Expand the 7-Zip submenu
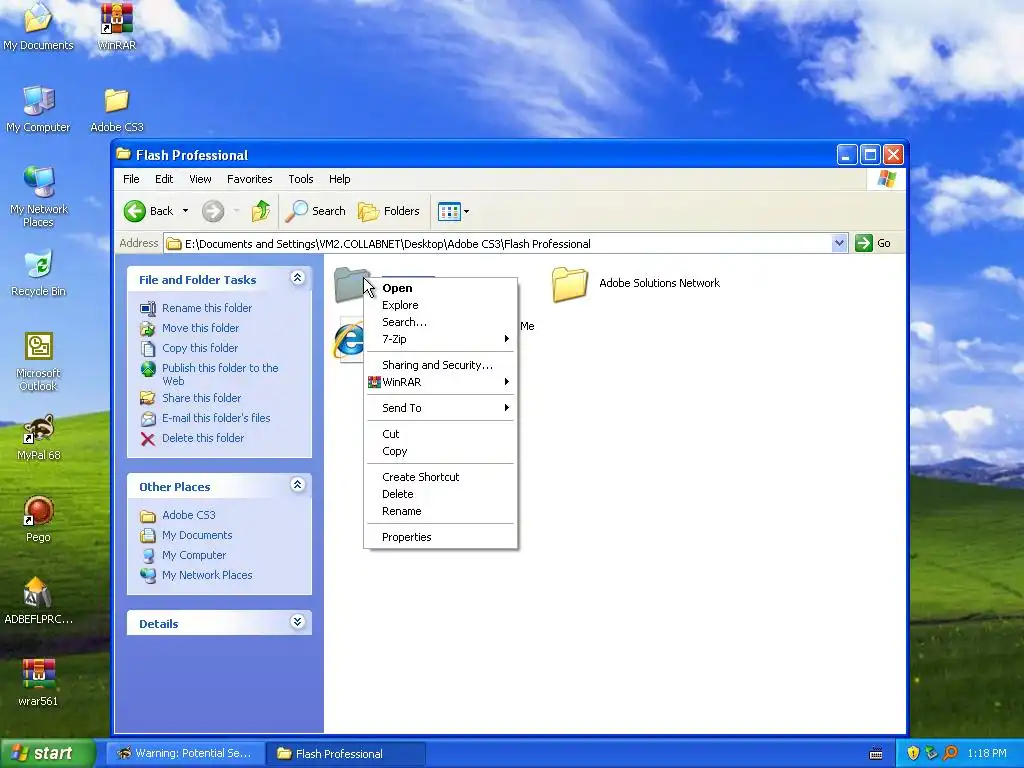 click(441, 339)
